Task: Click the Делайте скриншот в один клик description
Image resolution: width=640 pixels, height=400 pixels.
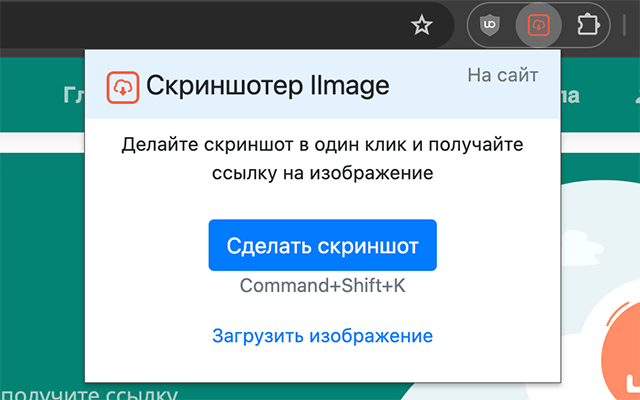Action: coord(322,158)
